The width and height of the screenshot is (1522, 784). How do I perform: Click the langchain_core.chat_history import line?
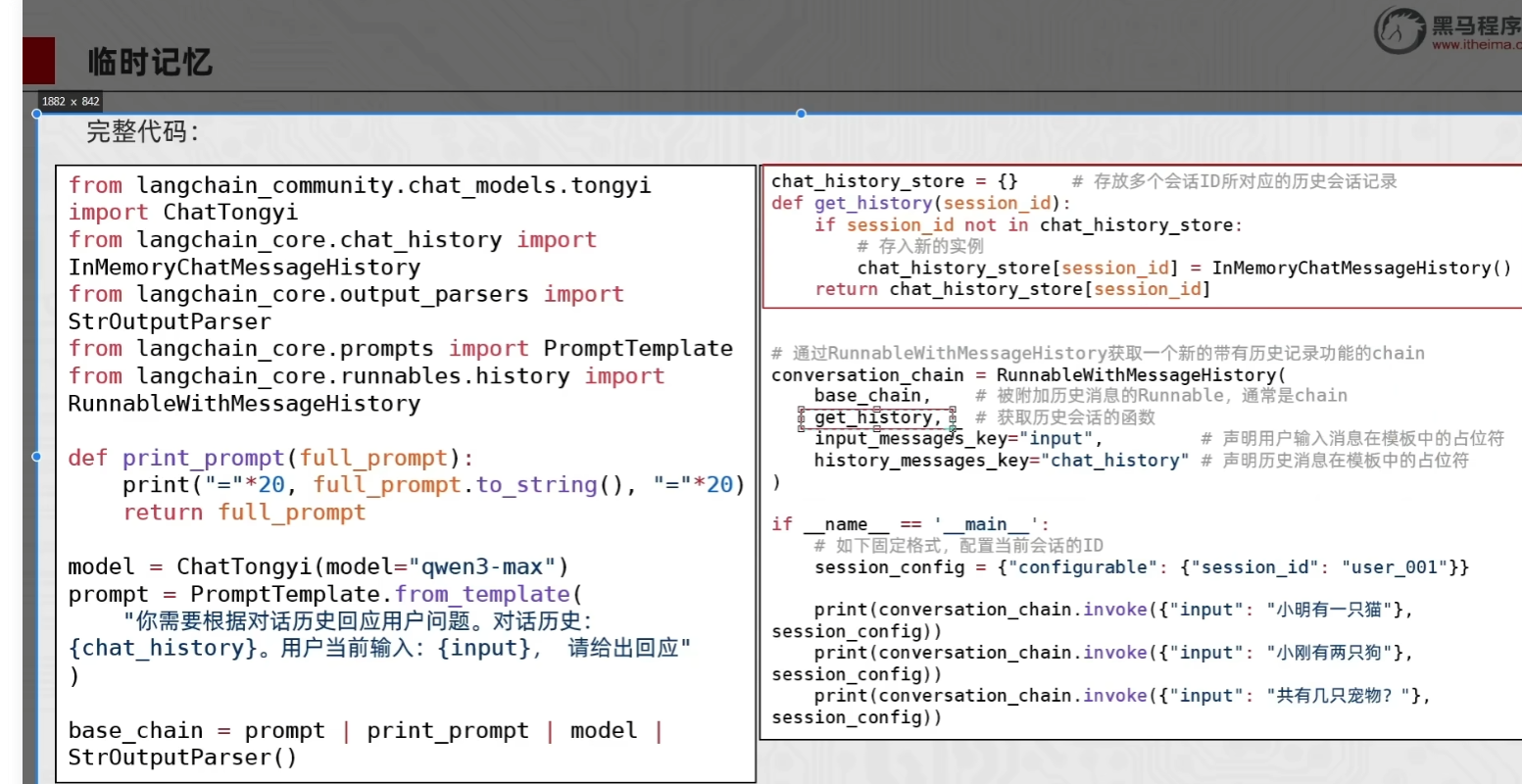(332, 240)
